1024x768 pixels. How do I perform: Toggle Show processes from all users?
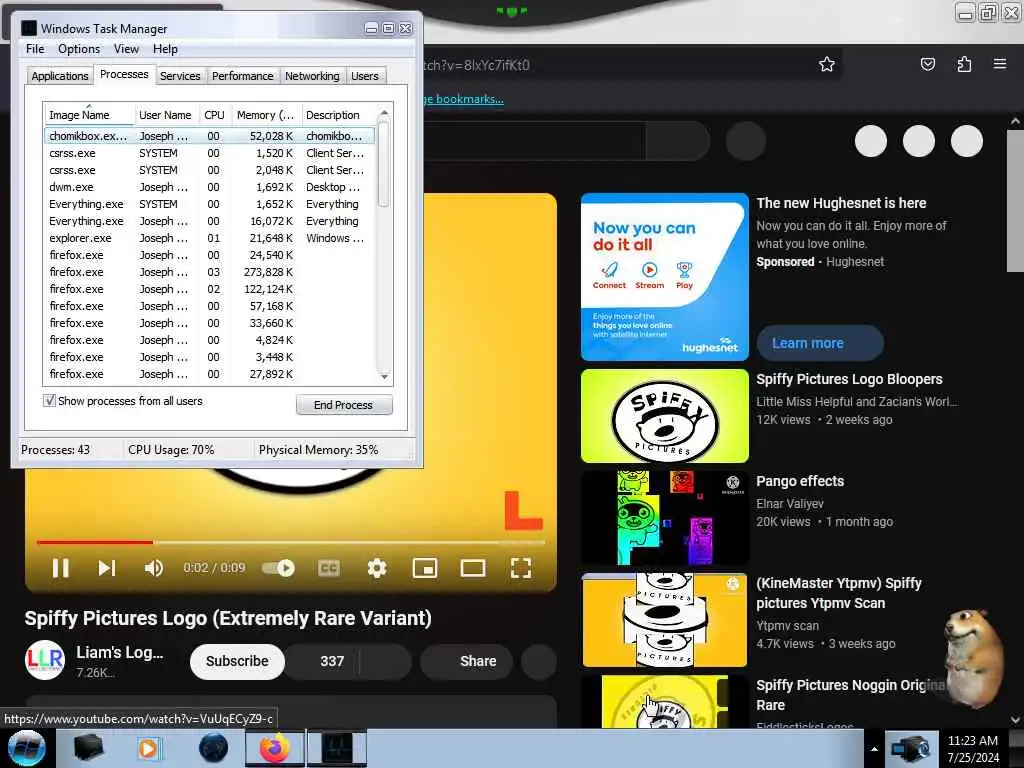pyautogui.click(x=50, y=400)
